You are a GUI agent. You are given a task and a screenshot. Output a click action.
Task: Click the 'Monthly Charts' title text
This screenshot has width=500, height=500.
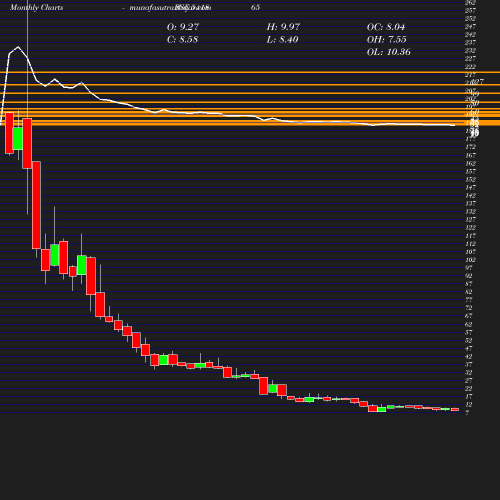[36, 7]
